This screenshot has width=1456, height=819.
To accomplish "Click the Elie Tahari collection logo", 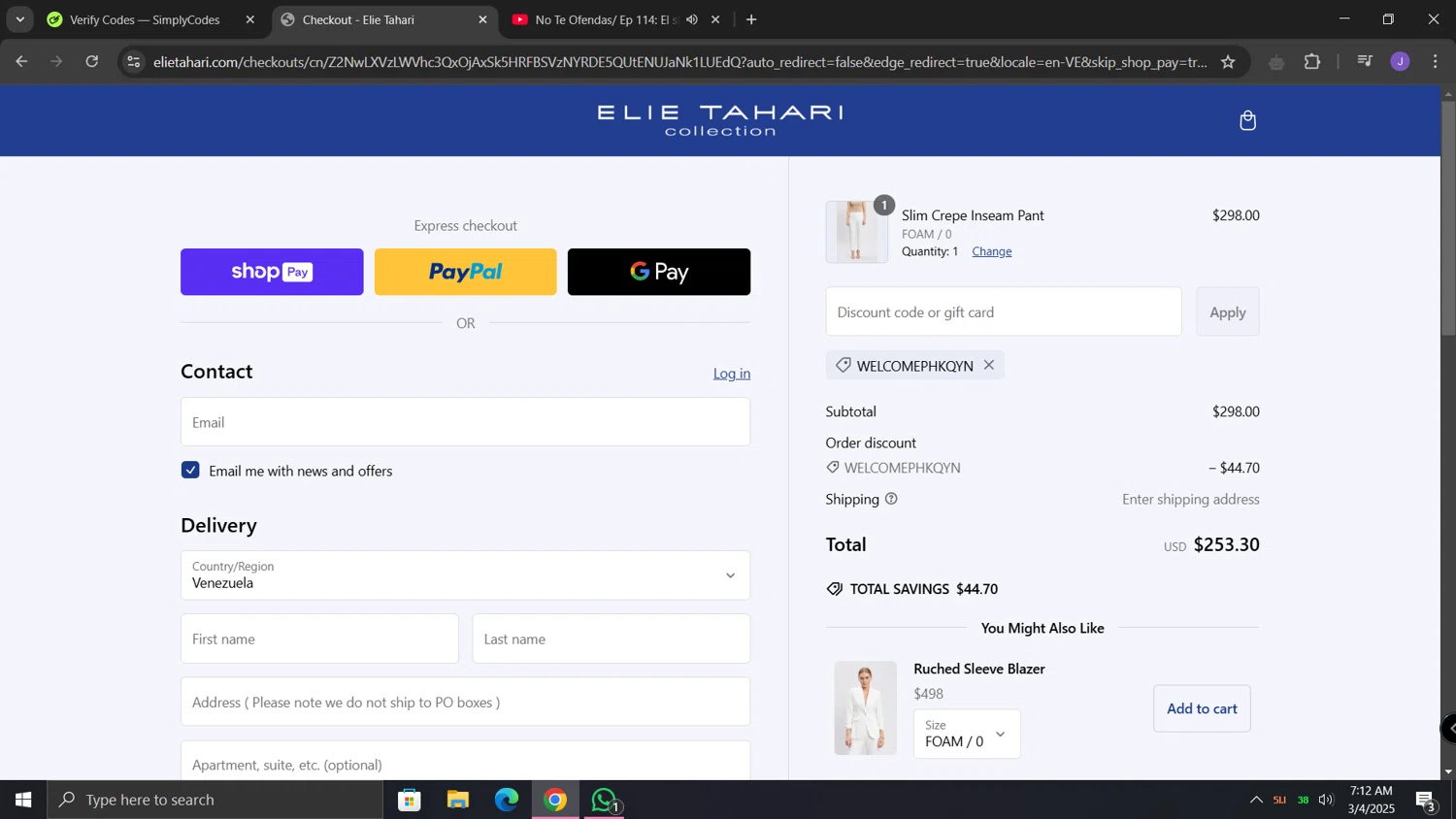I will [x=720, y=120].
